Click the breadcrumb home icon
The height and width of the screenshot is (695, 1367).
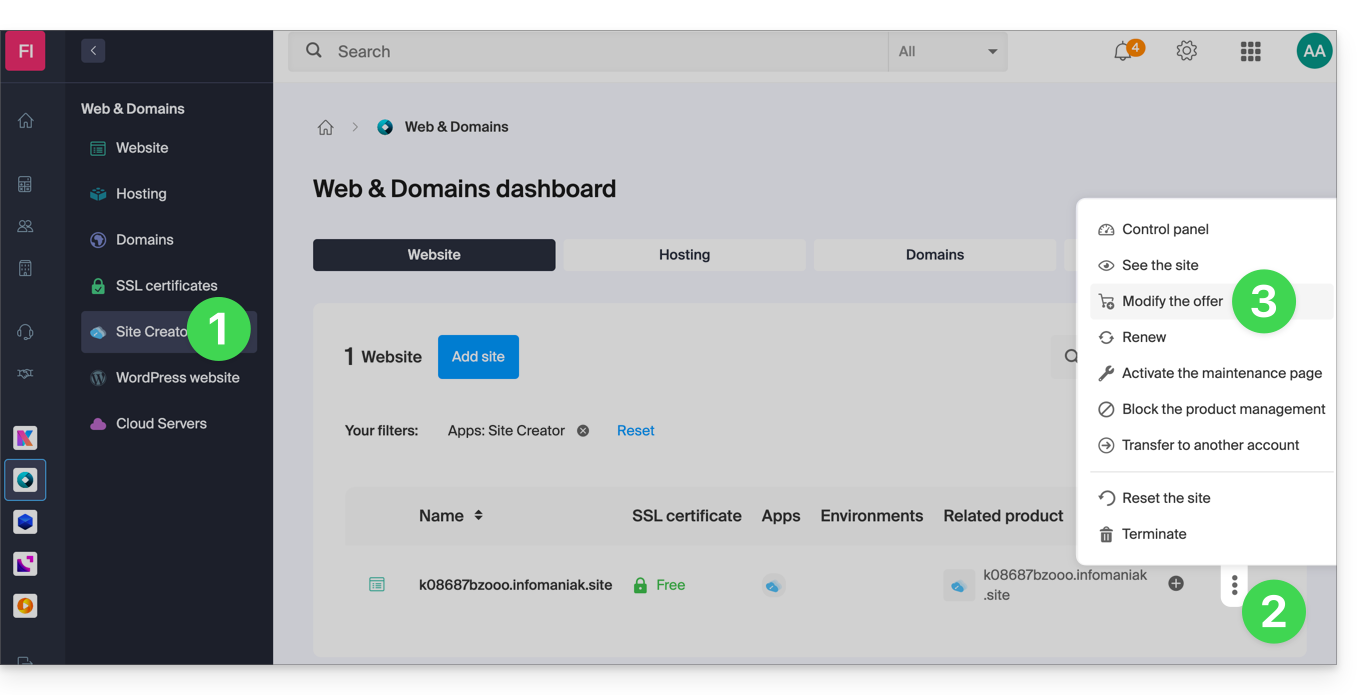(x=326, y=127)
